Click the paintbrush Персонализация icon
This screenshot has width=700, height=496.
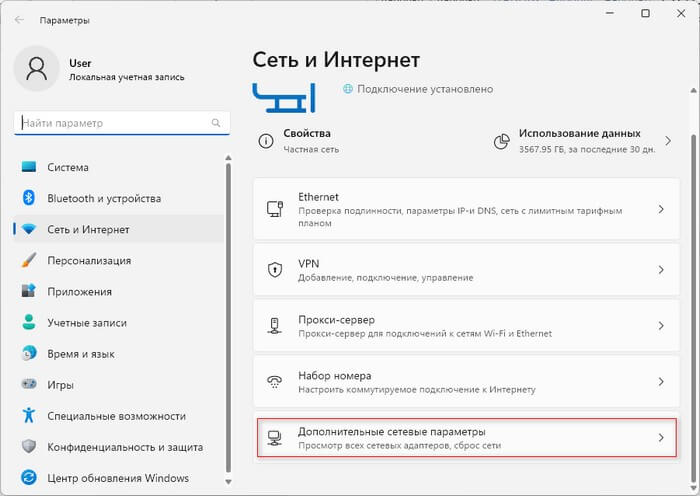click(x=29, y=260)
